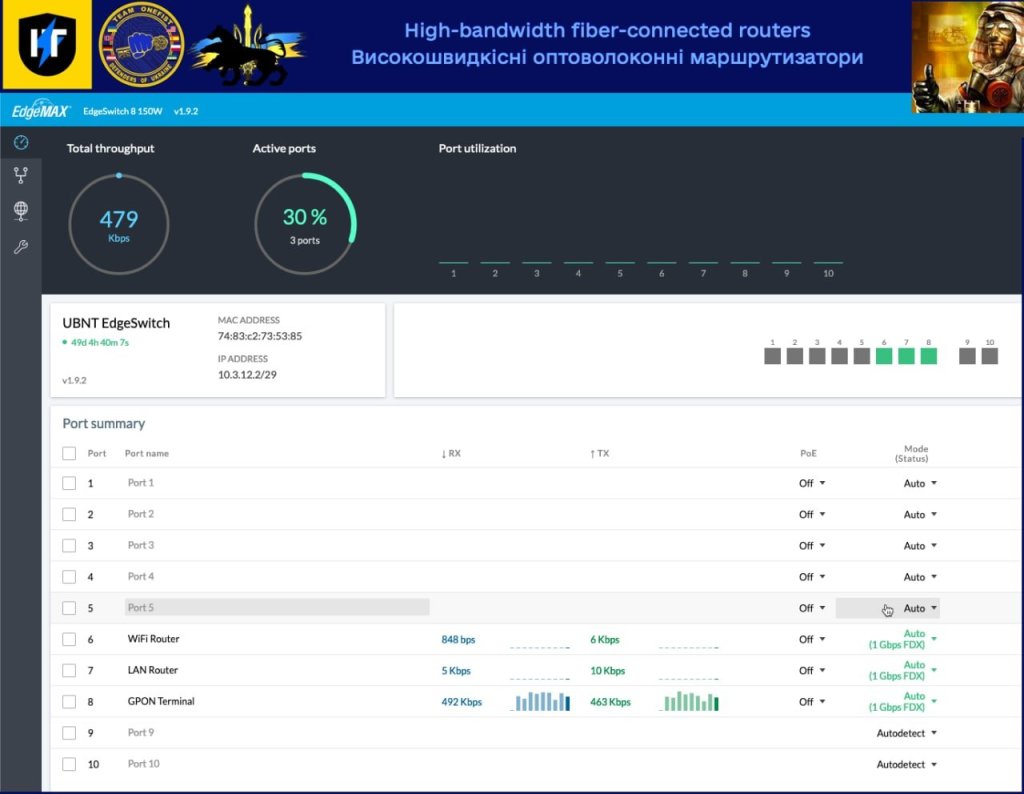This screenshot has width=1024, height=794.
Task: Sort by the RX column header
Action: 451,454
